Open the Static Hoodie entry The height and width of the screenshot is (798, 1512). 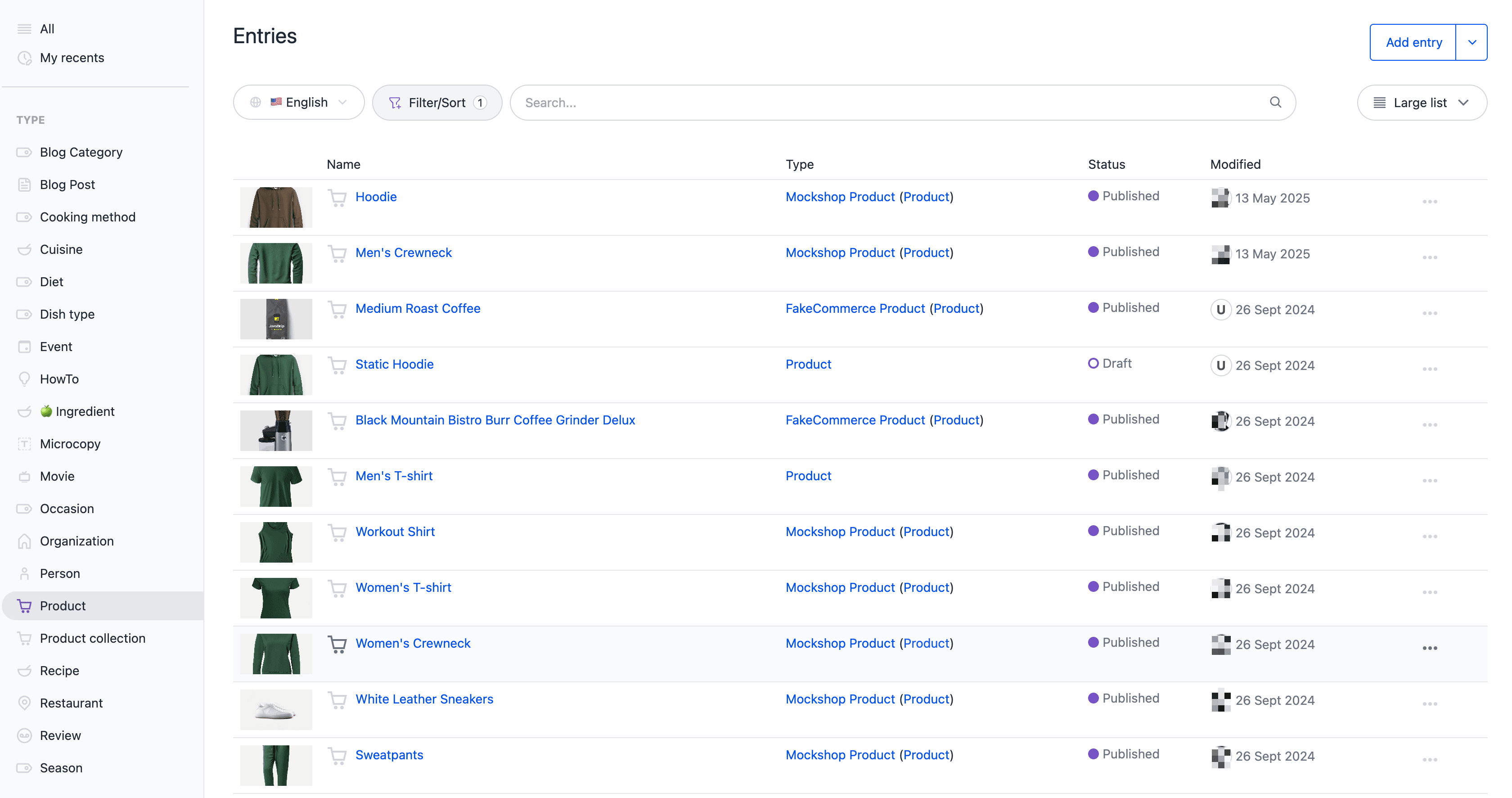coord(394,364)
